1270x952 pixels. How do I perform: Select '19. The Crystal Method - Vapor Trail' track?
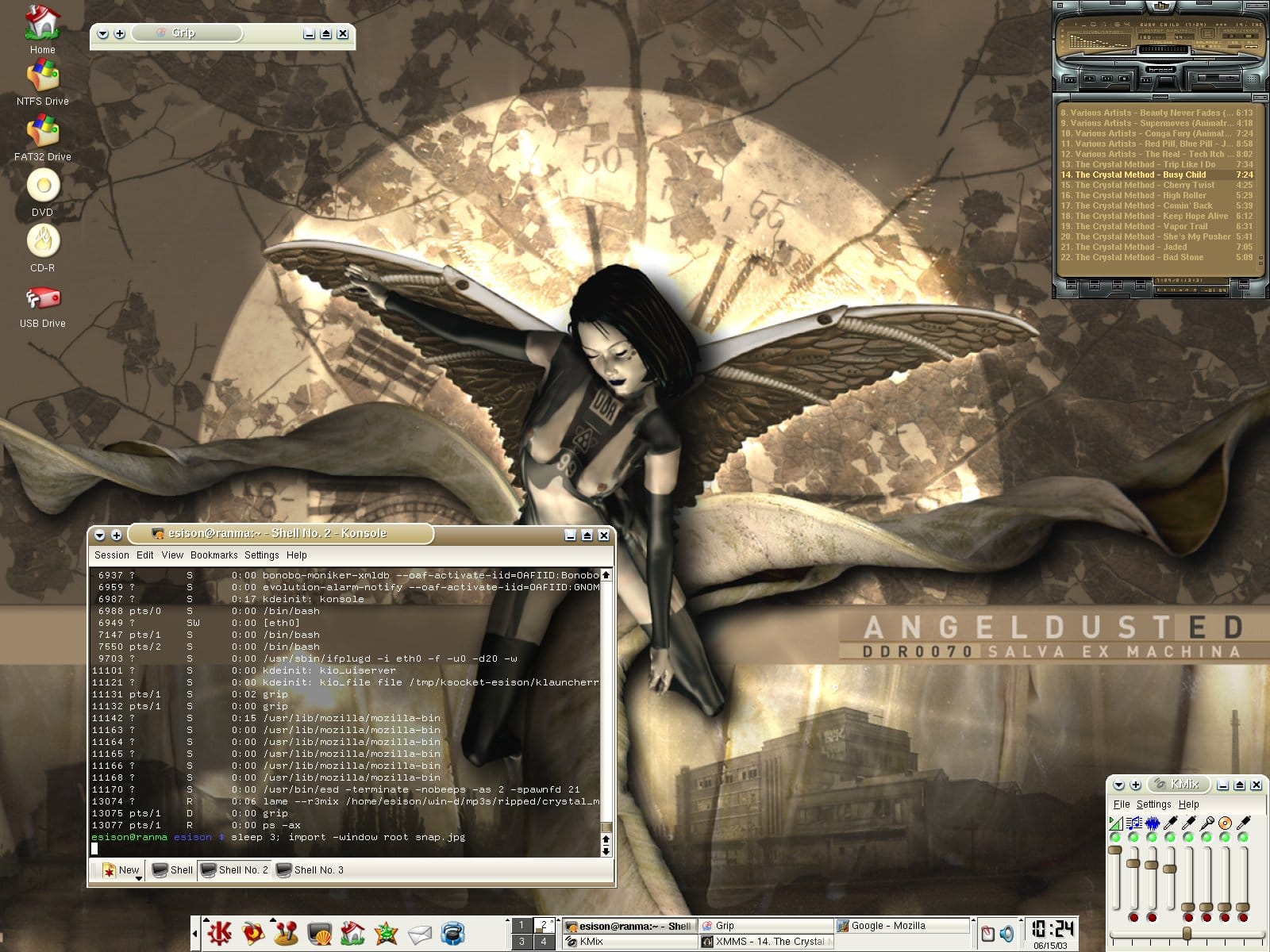1156,226
